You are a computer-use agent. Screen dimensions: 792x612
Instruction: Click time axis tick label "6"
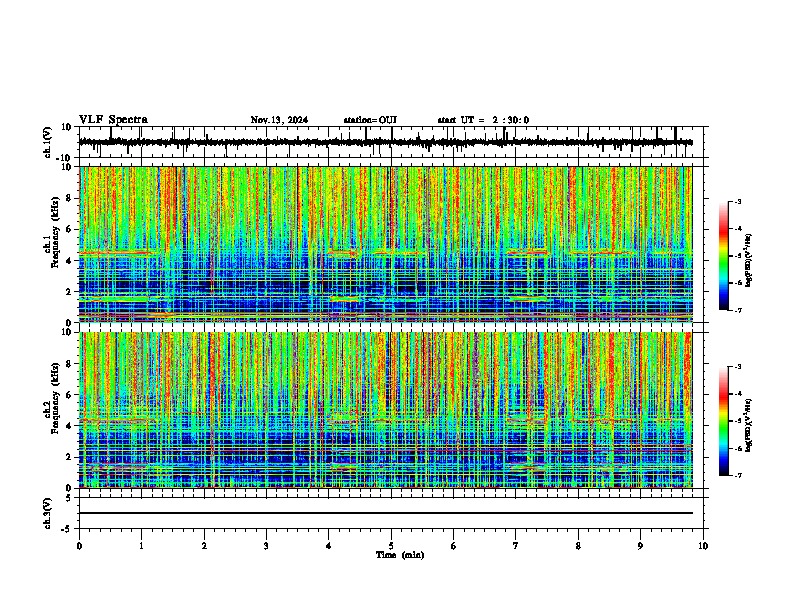(x=454, y=546)
